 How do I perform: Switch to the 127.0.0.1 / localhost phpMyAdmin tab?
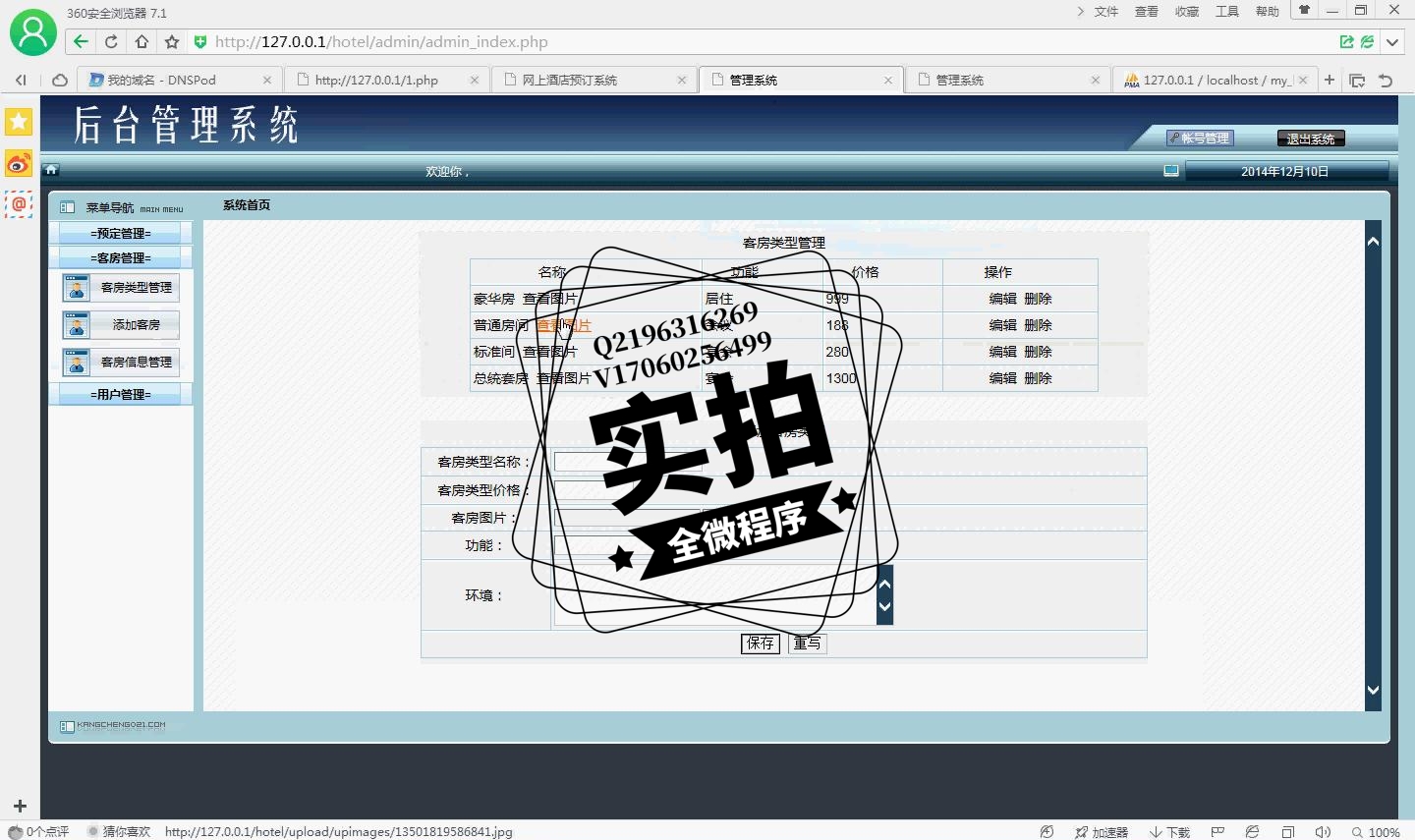coord(1215,80)
